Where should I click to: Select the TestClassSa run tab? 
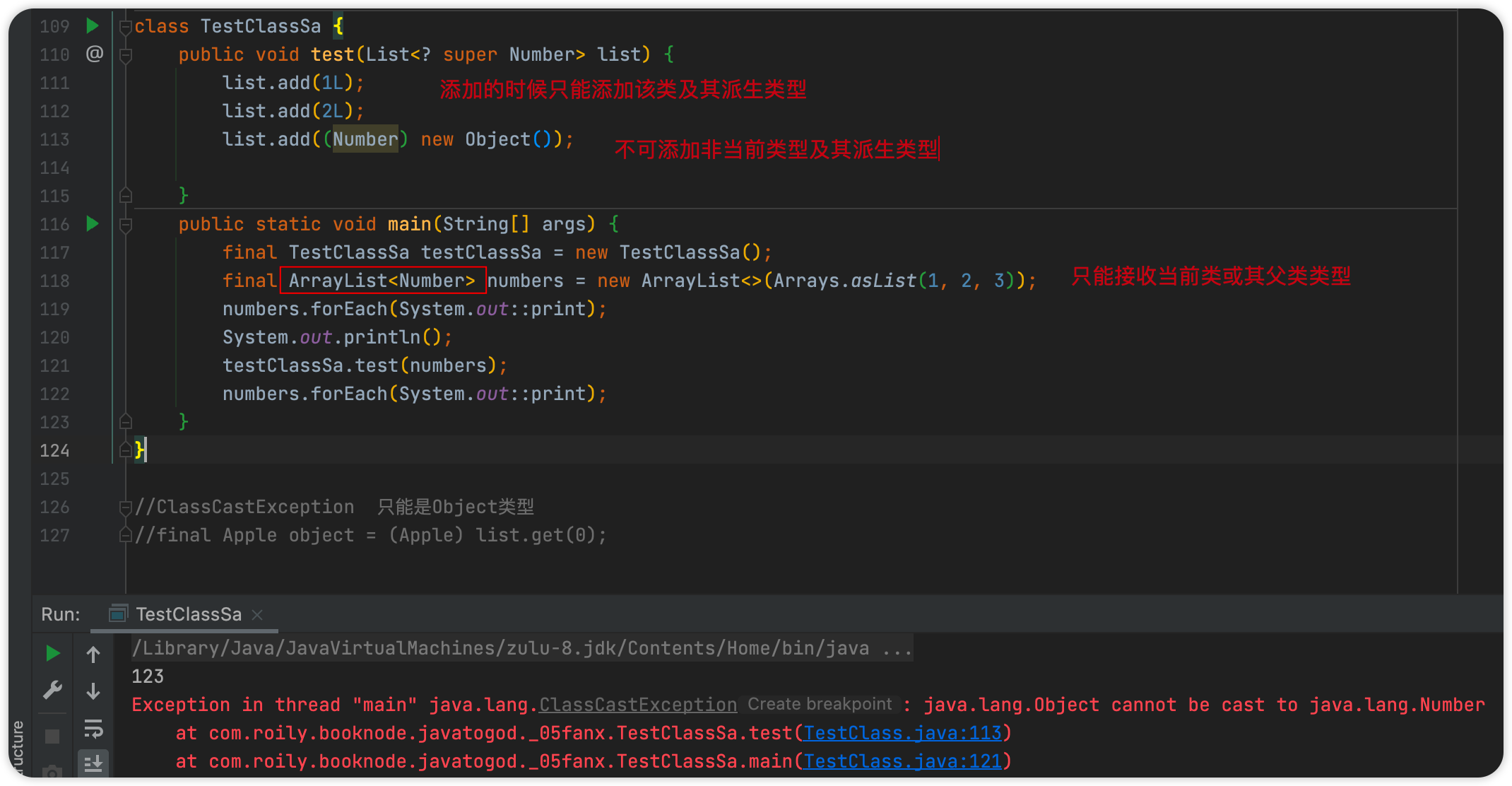(188, 614)
